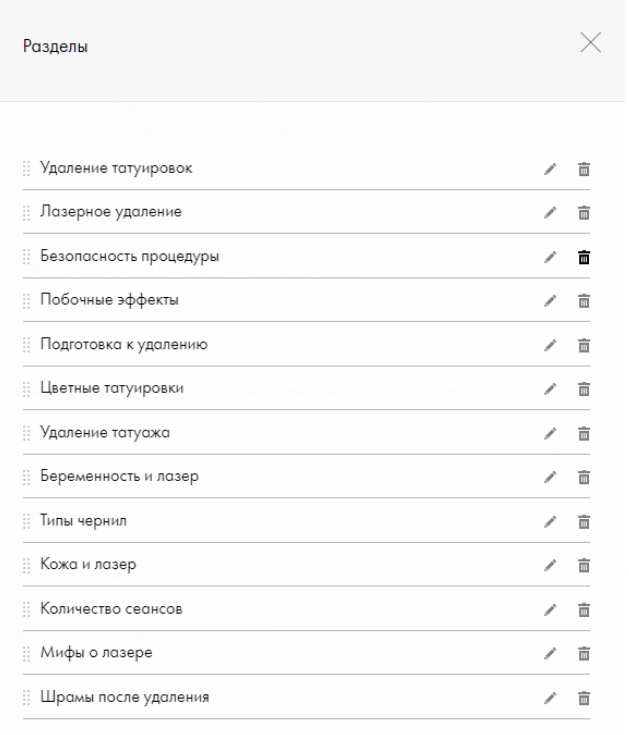
Task: Remove the Шрамы после удаления section
Action: tap(584, 698)
